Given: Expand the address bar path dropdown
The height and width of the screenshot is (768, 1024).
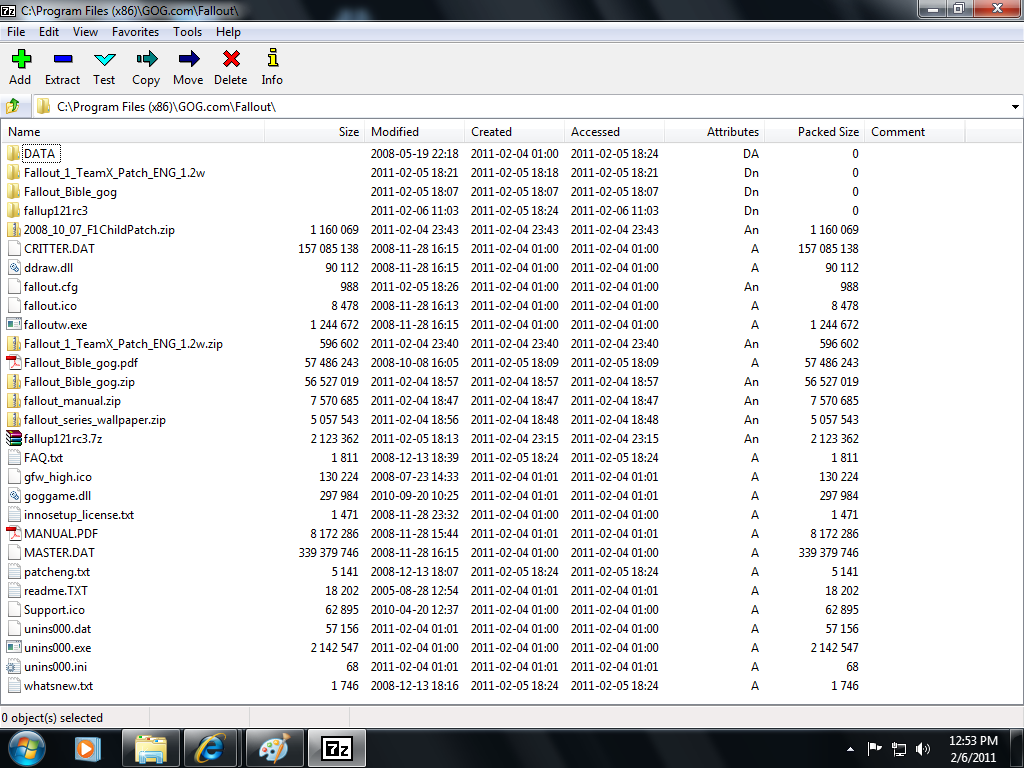Looking at the screenshot, I should (1015, 106).
